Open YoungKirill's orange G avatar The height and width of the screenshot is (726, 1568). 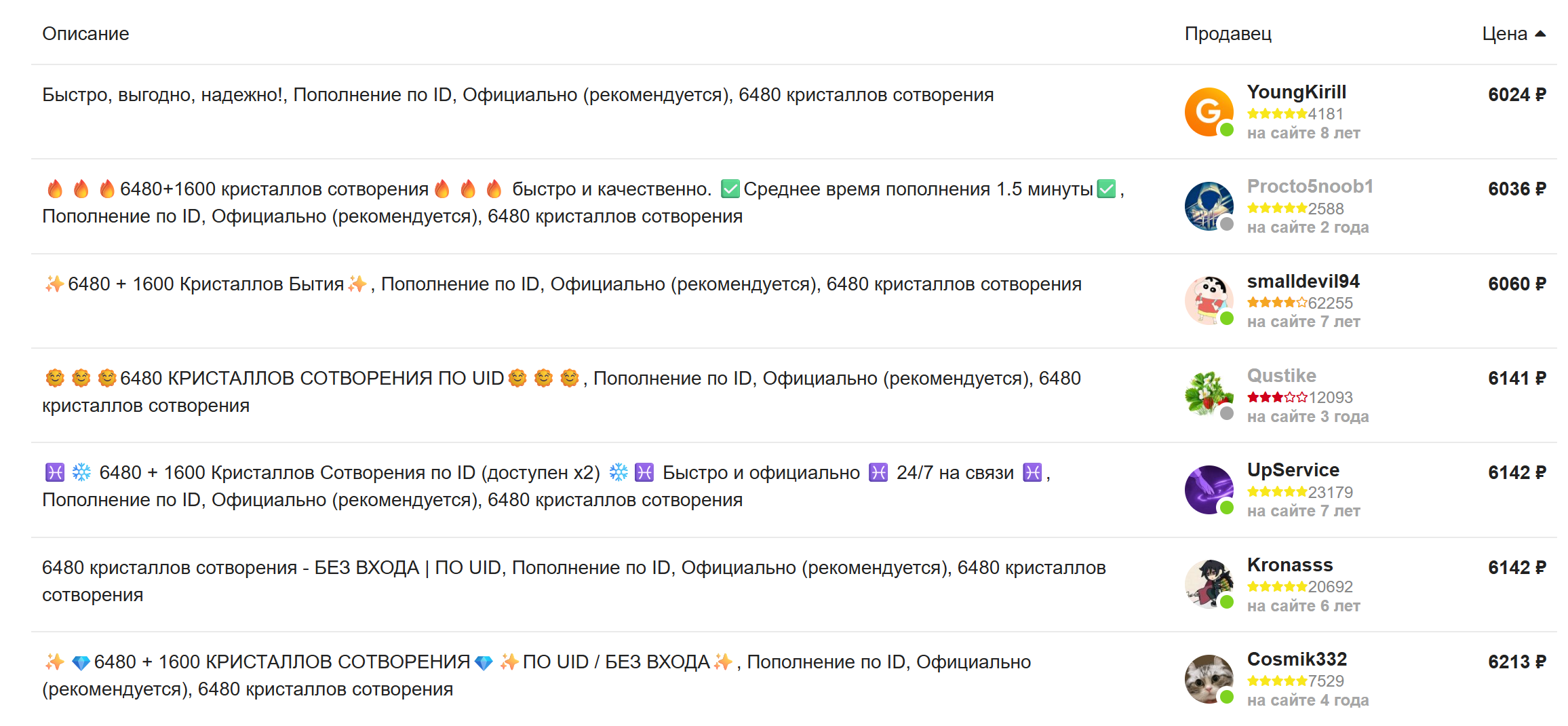1209,112
